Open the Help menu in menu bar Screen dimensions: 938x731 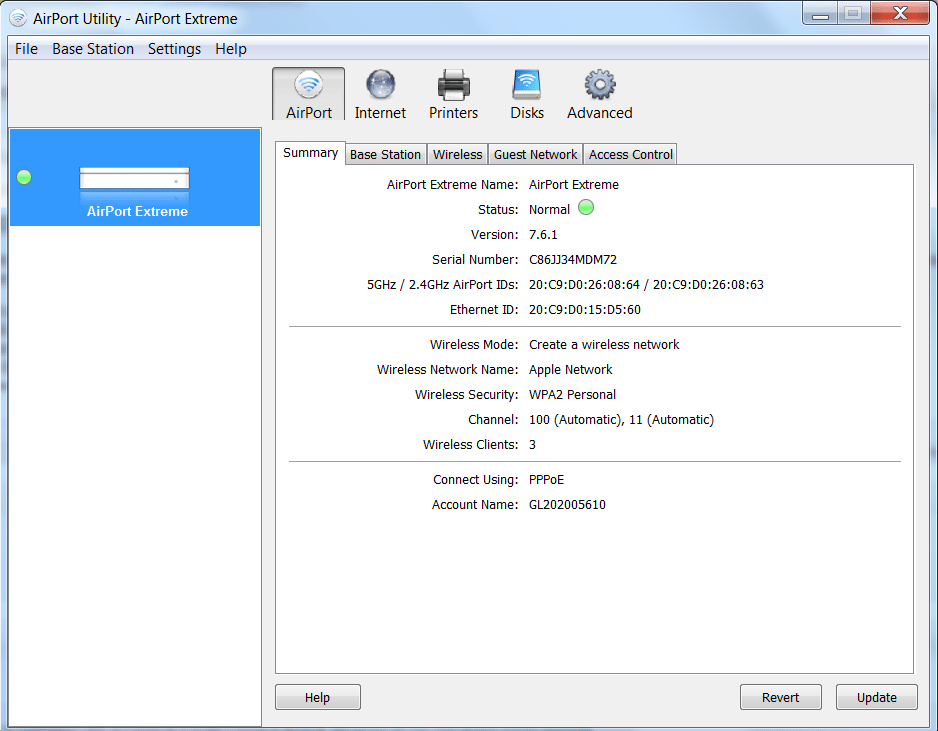point(231,49)
